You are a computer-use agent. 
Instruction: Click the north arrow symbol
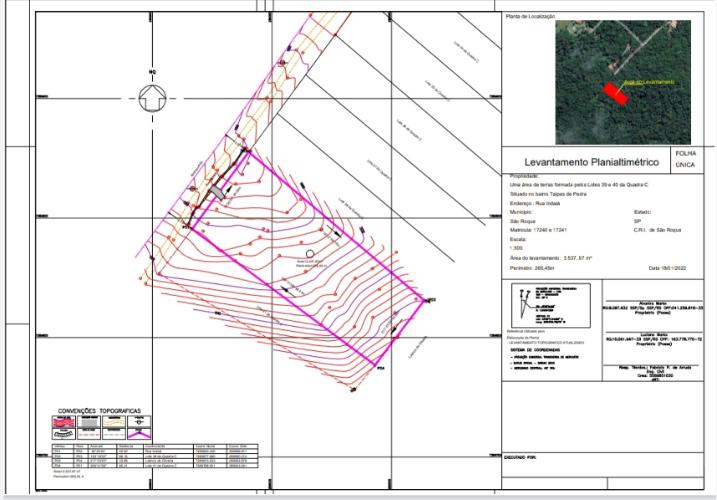coord(152,98)
